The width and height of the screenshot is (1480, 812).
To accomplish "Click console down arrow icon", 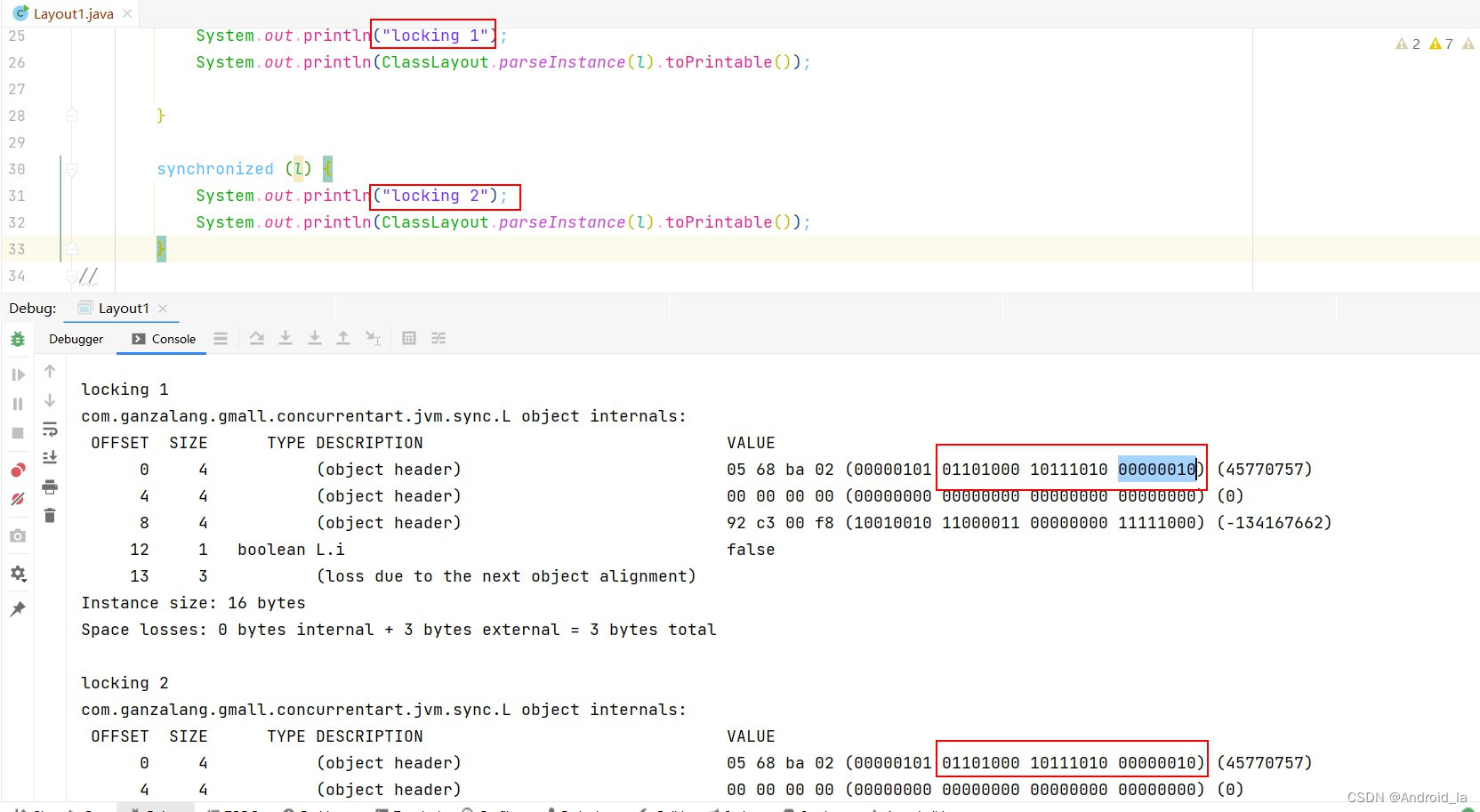I will (50, 400).
